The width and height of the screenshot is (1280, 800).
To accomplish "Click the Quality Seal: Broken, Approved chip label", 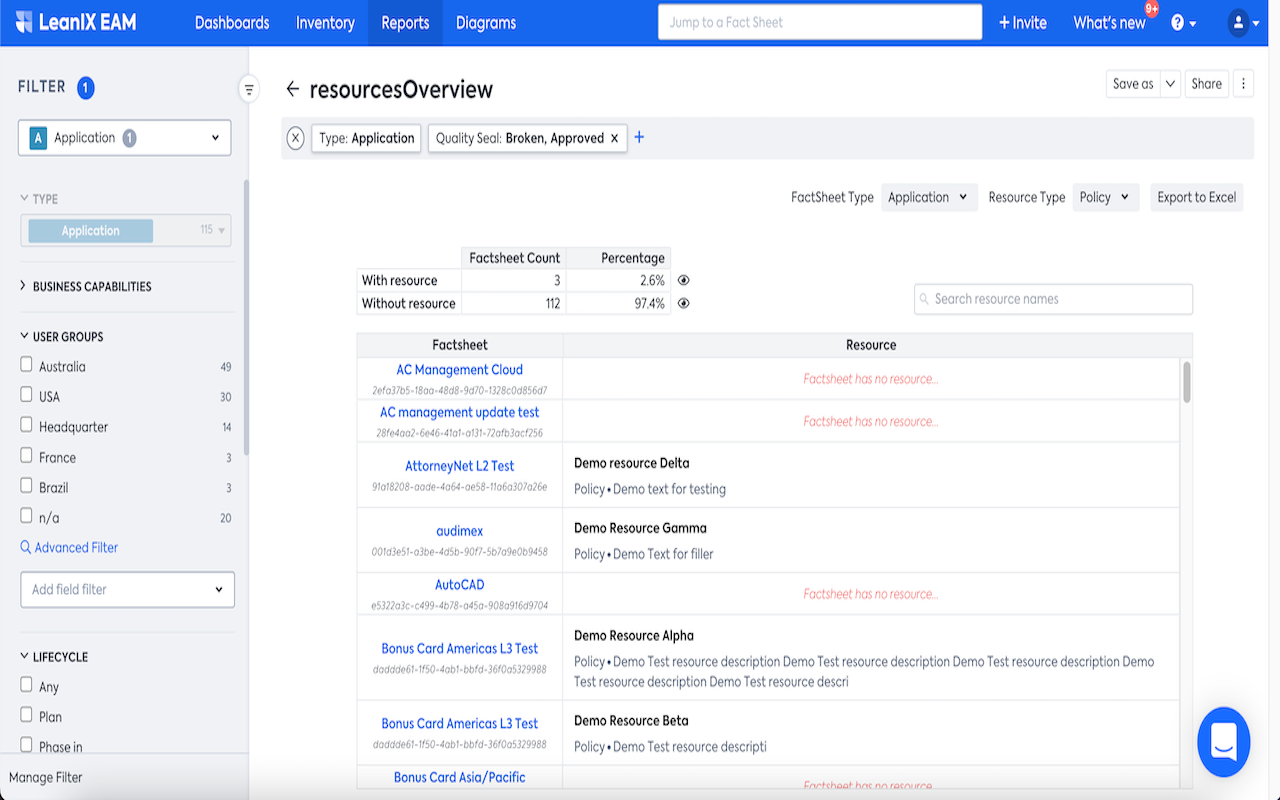I will pos(520,138).
